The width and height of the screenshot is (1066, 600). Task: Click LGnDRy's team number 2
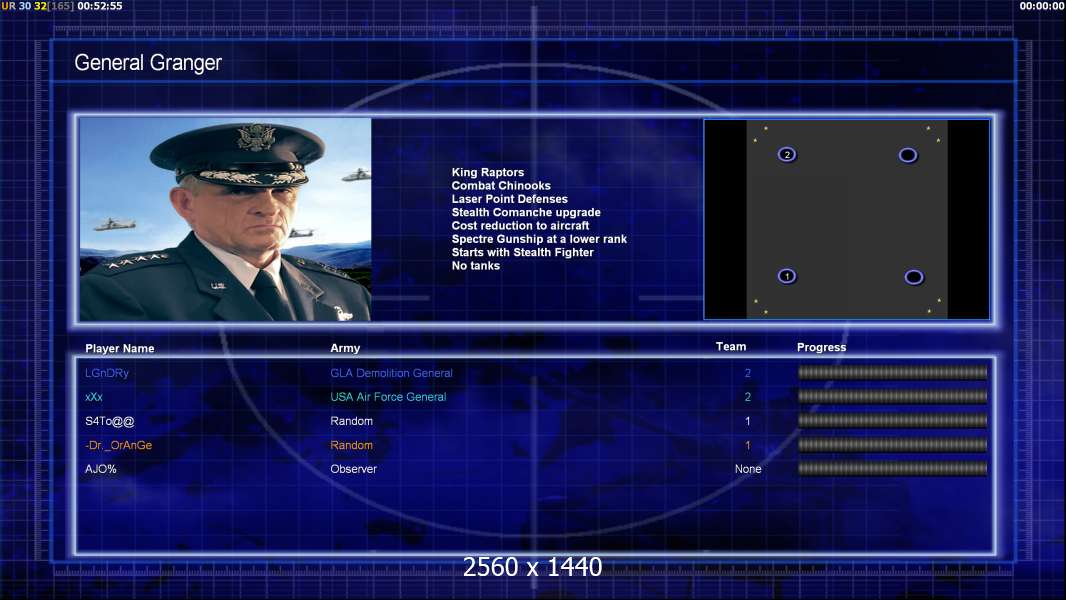tap(748, 373)
